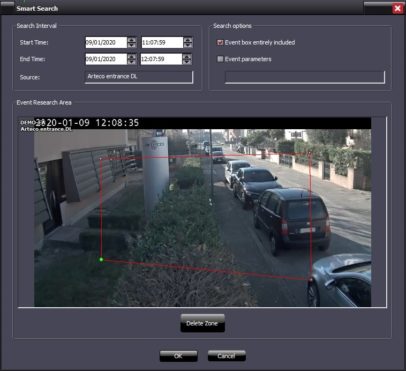Click the Event parameters text box
The height and width of the screenshot is (371, 406).
tap(305, 77)
